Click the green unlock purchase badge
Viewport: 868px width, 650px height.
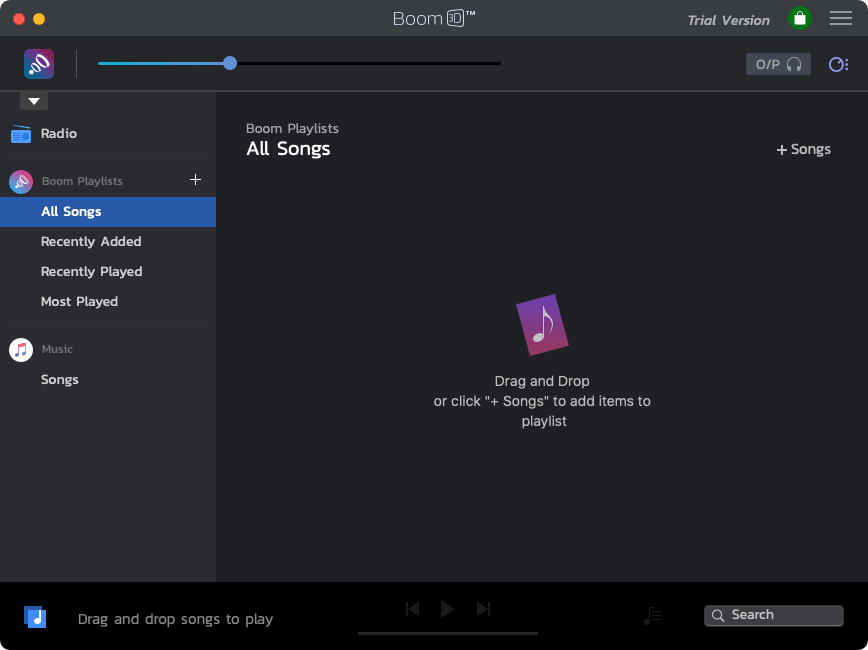[x=799, y=18]
